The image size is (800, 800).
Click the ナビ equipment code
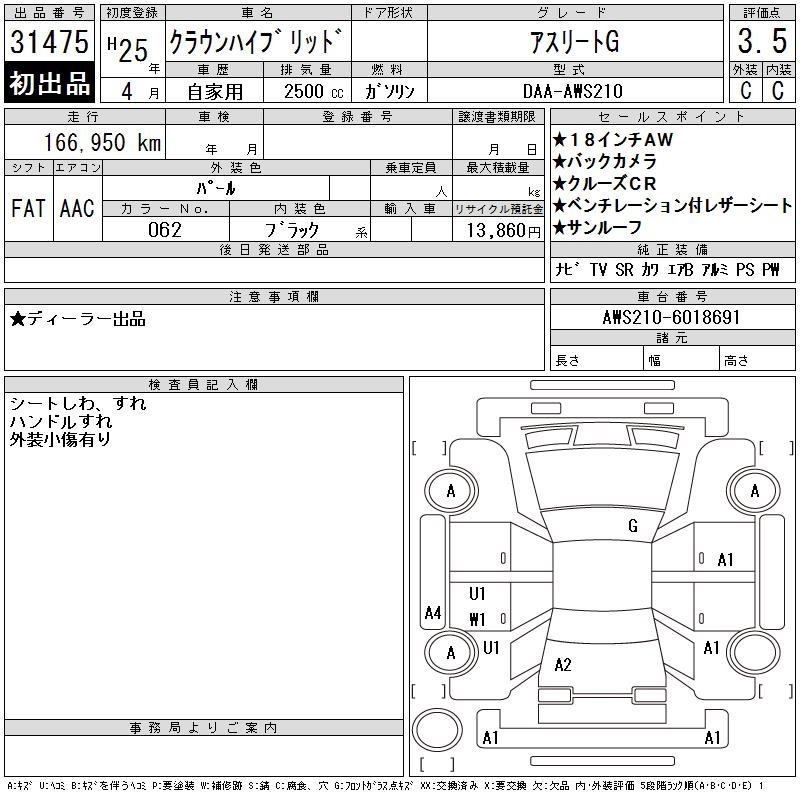pyautogui.click(x=567, y=269)
